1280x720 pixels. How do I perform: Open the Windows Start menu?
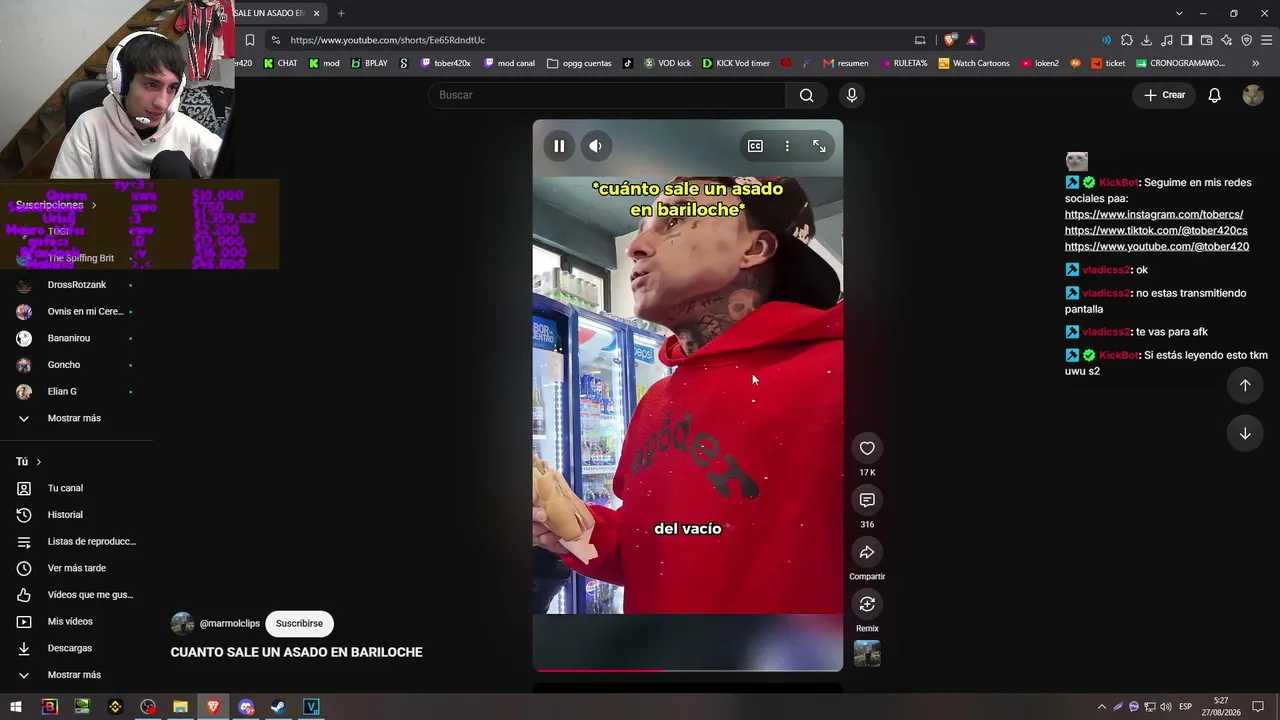[16, 707]
